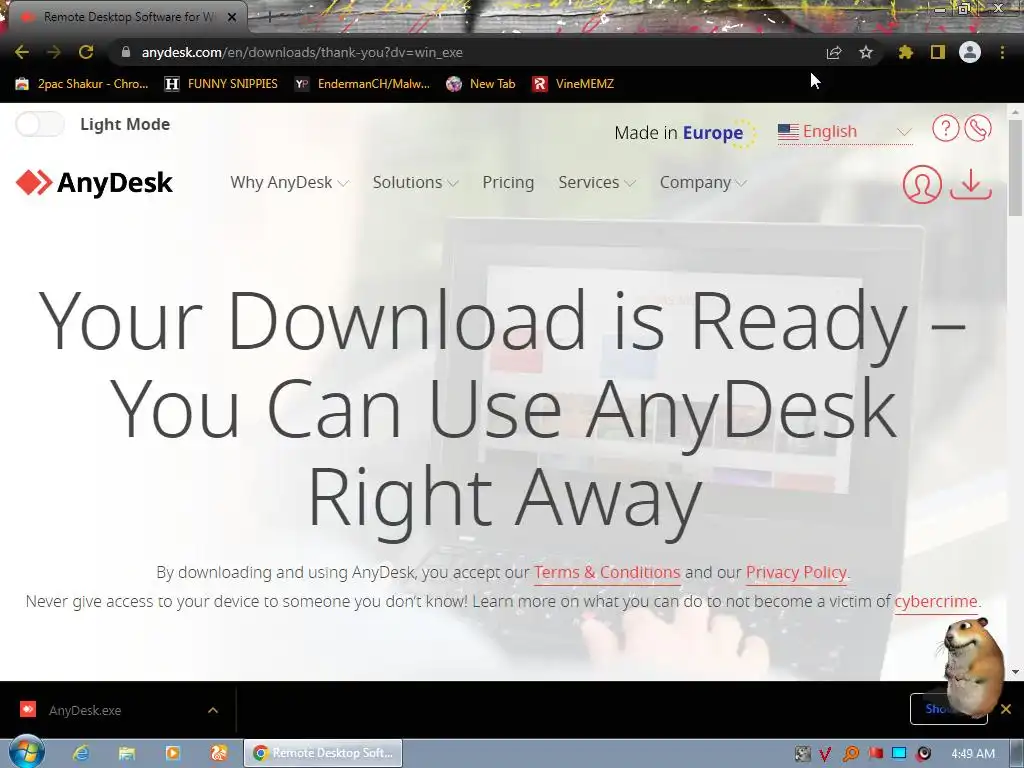Reload the current page

86,52
